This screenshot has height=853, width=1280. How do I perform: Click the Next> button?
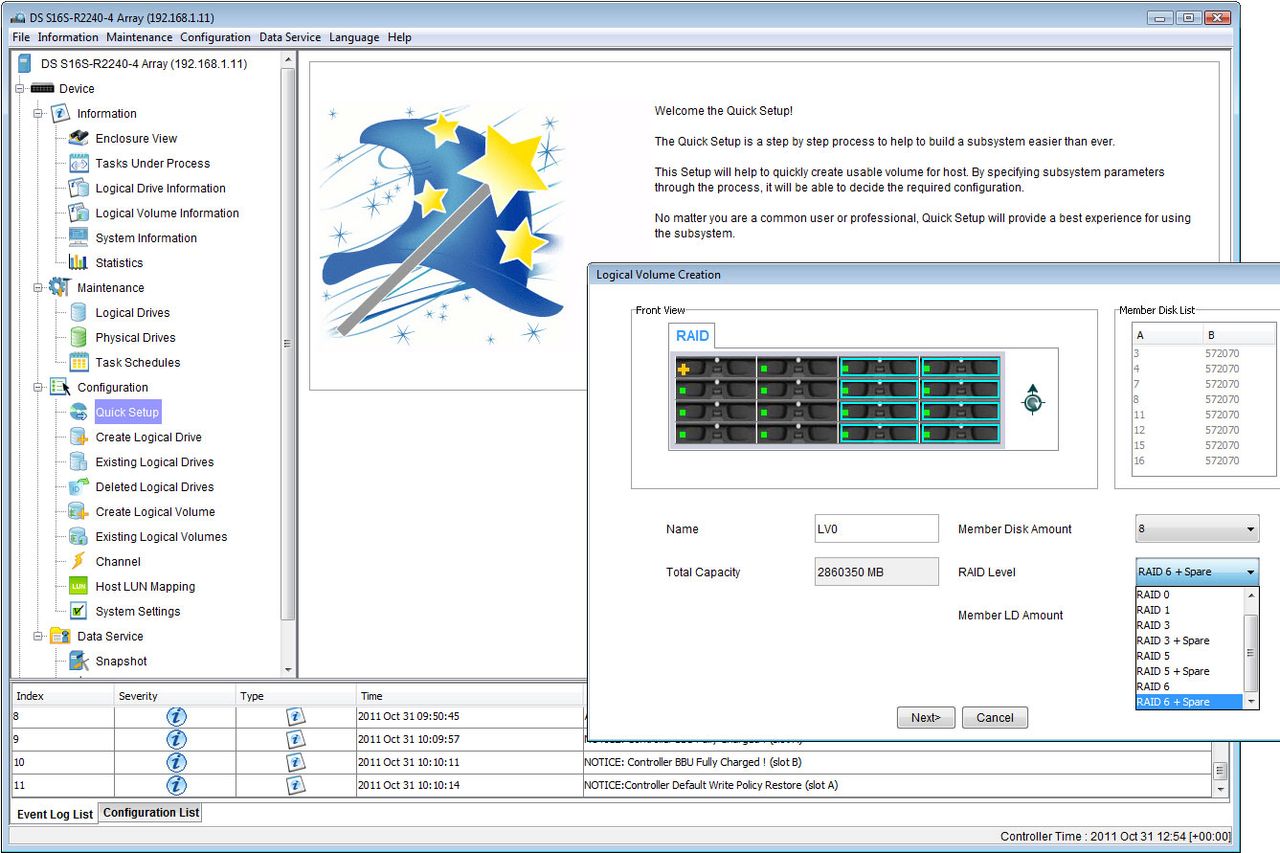point(926,718)
